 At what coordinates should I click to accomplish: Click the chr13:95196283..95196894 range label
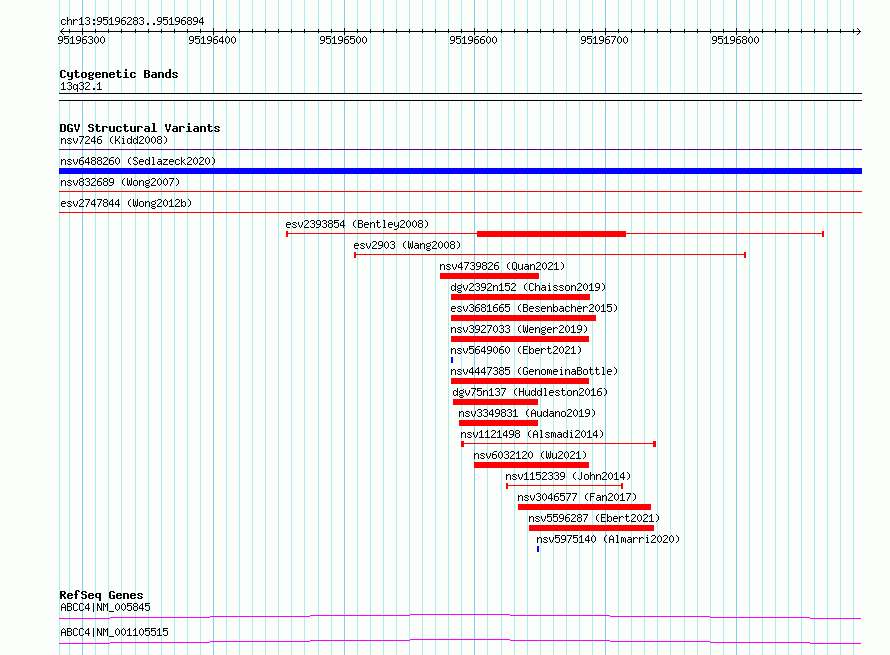click(132, 21)
